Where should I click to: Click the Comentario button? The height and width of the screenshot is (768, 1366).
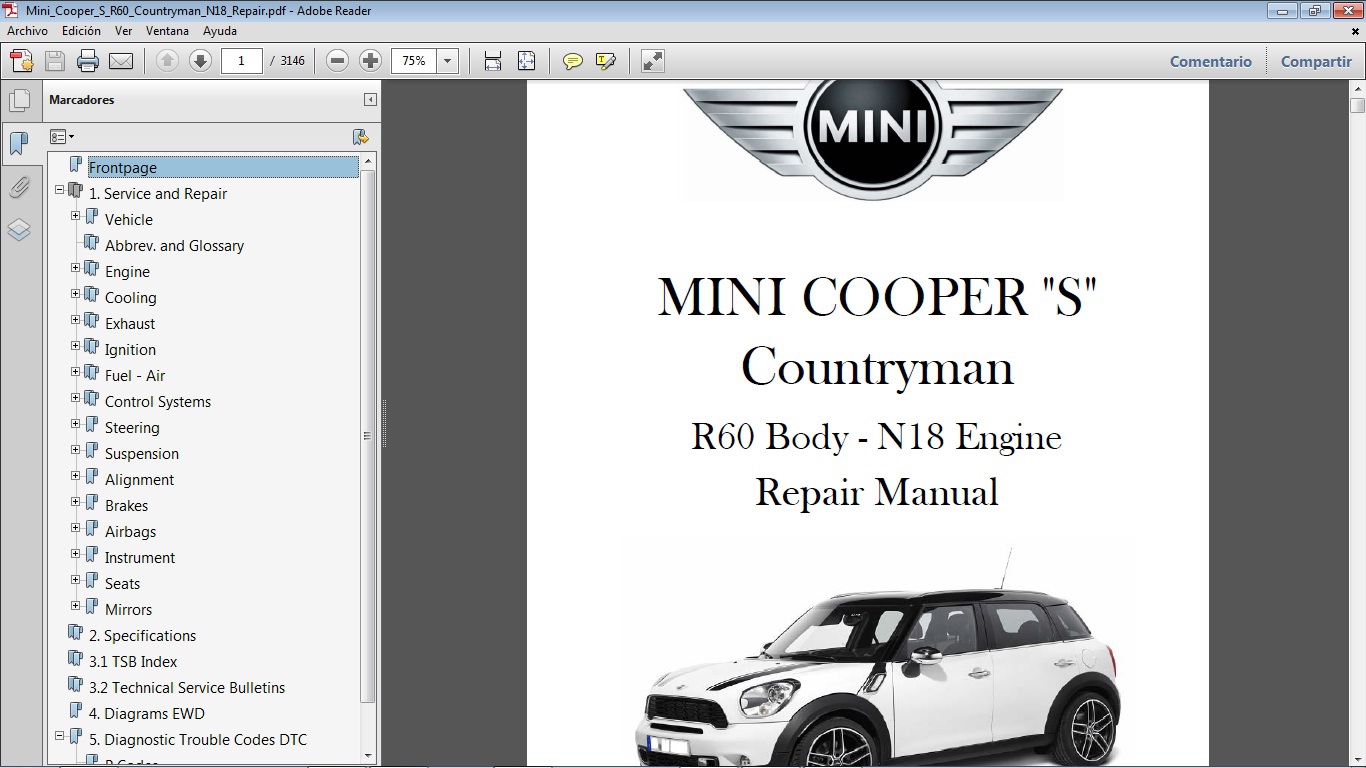(x=1210, y=61)
